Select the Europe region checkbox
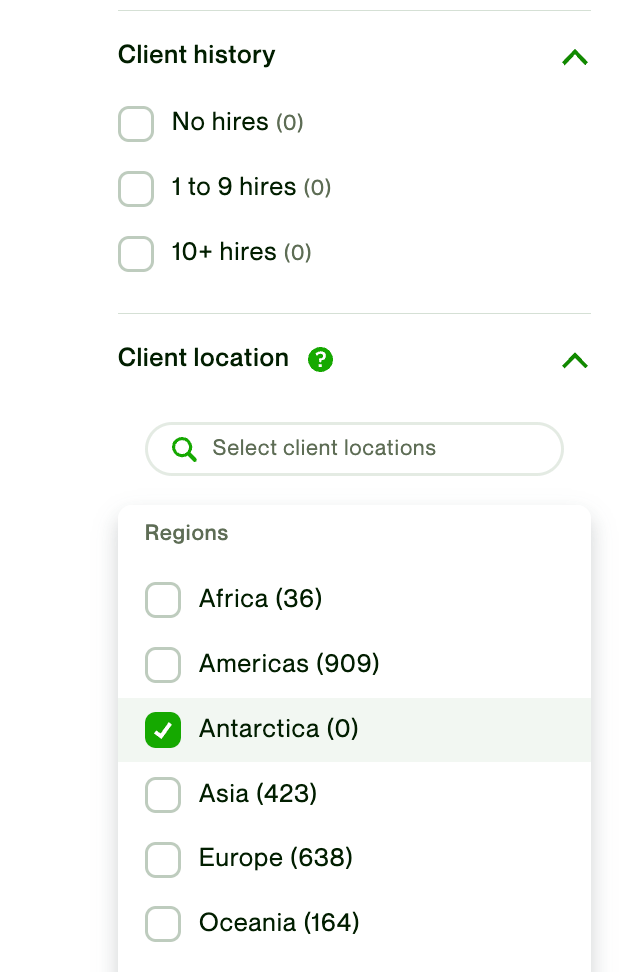The width and height of the screenshot is (636, 972). 163,860
